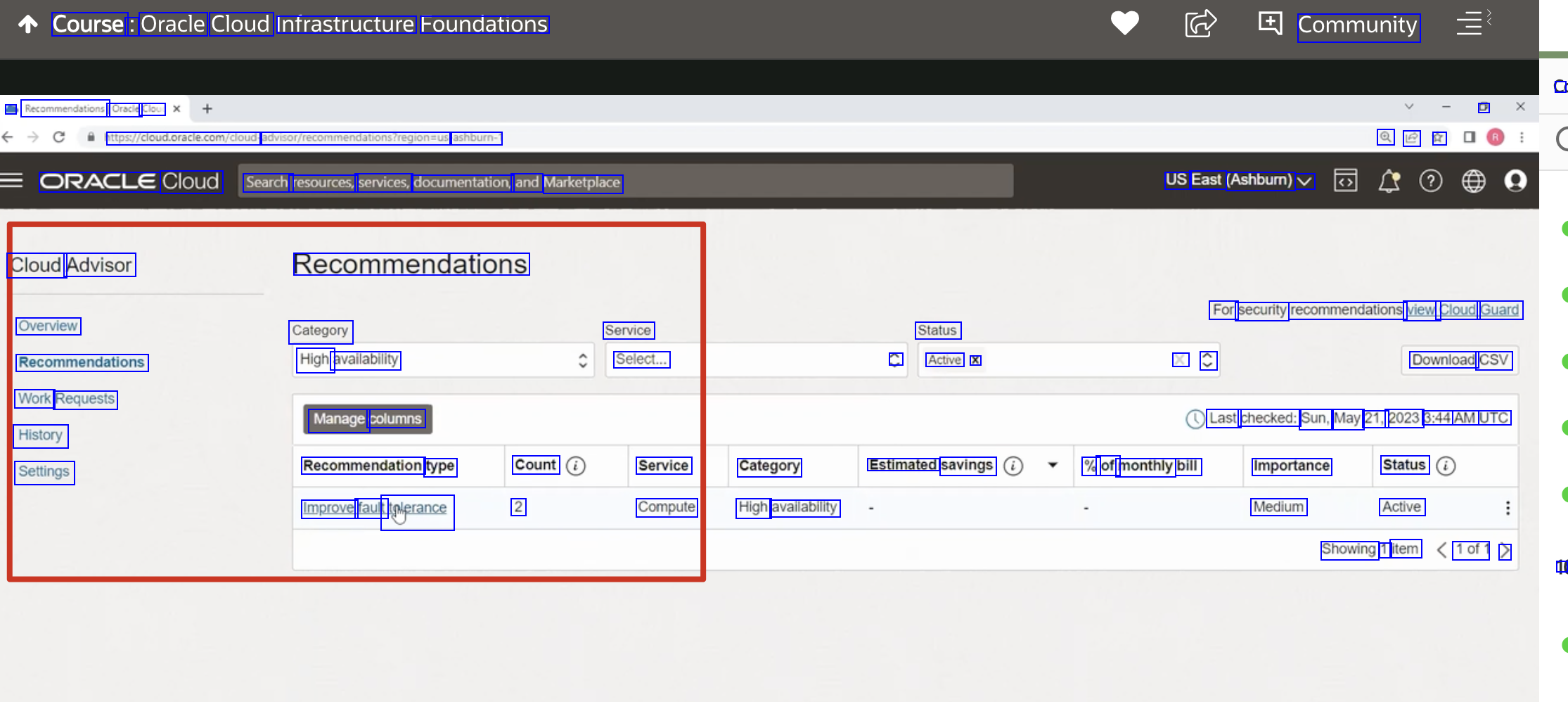Click the Oracle Cloud search field

pyautogui.click(x=626, y=181)
